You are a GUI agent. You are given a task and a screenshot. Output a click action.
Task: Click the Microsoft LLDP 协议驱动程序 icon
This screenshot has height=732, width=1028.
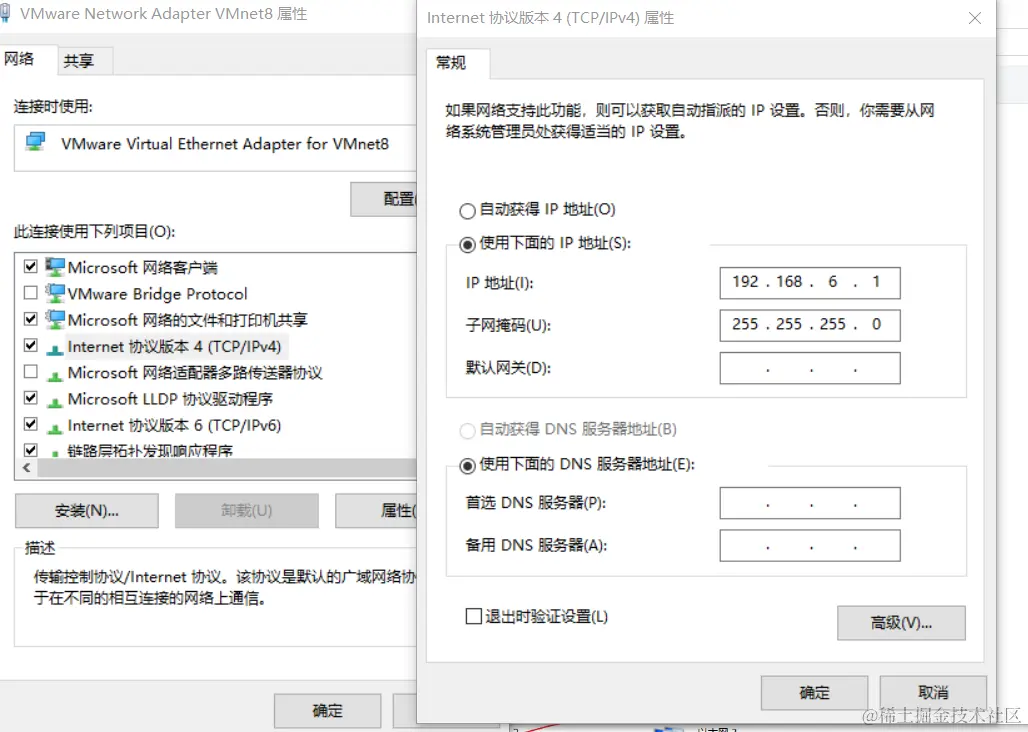[55, 402]
